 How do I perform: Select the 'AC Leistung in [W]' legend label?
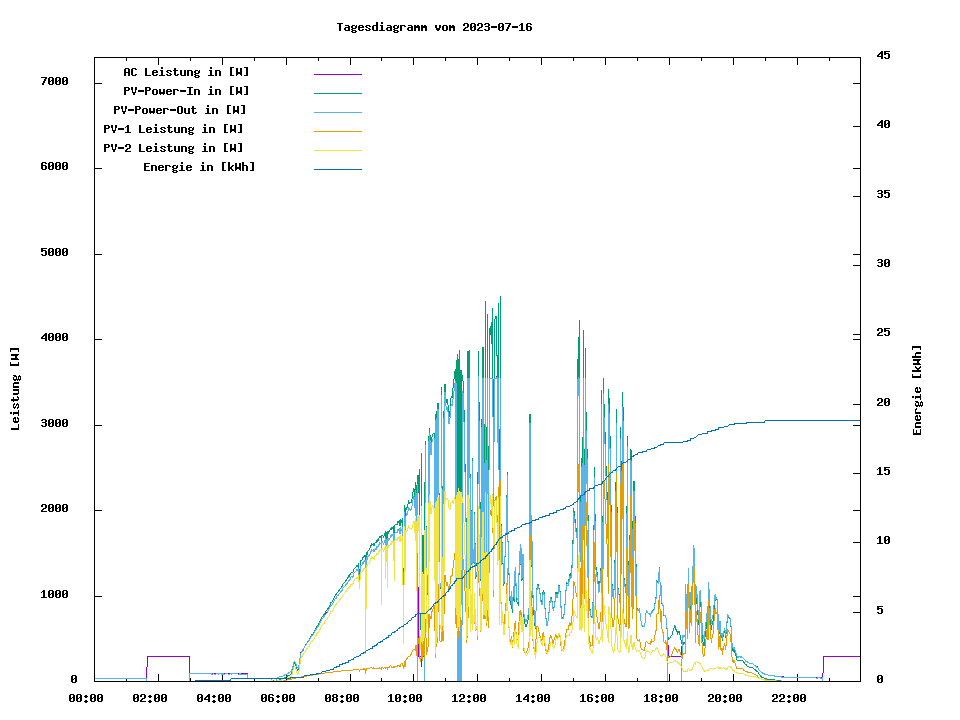pyautogui.click(x=186, y=72)
